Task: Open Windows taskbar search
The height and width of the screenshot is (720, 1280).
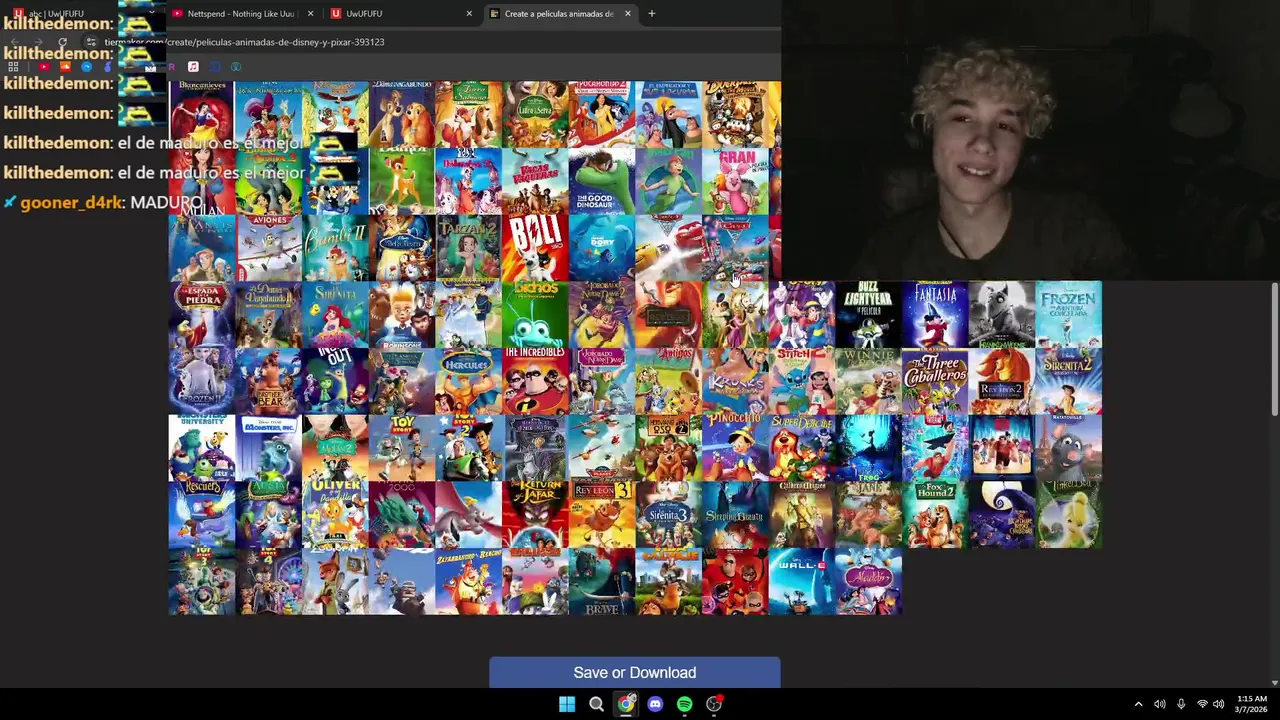Action: pos(596,704)
